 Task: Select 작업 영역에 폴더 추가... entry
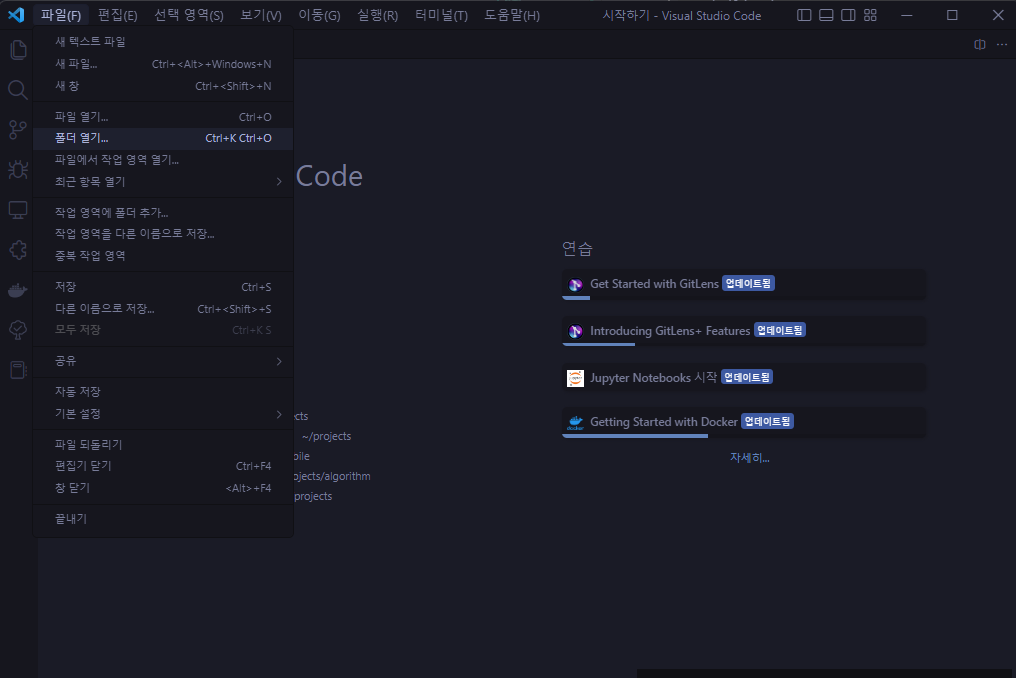point(163,213)
